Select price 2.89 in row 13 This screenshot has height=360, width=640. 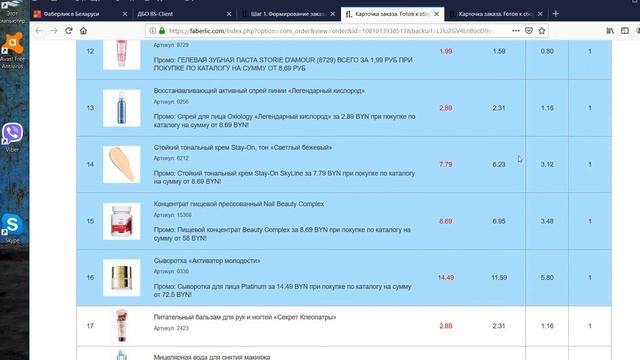click(x=446, y=108)
